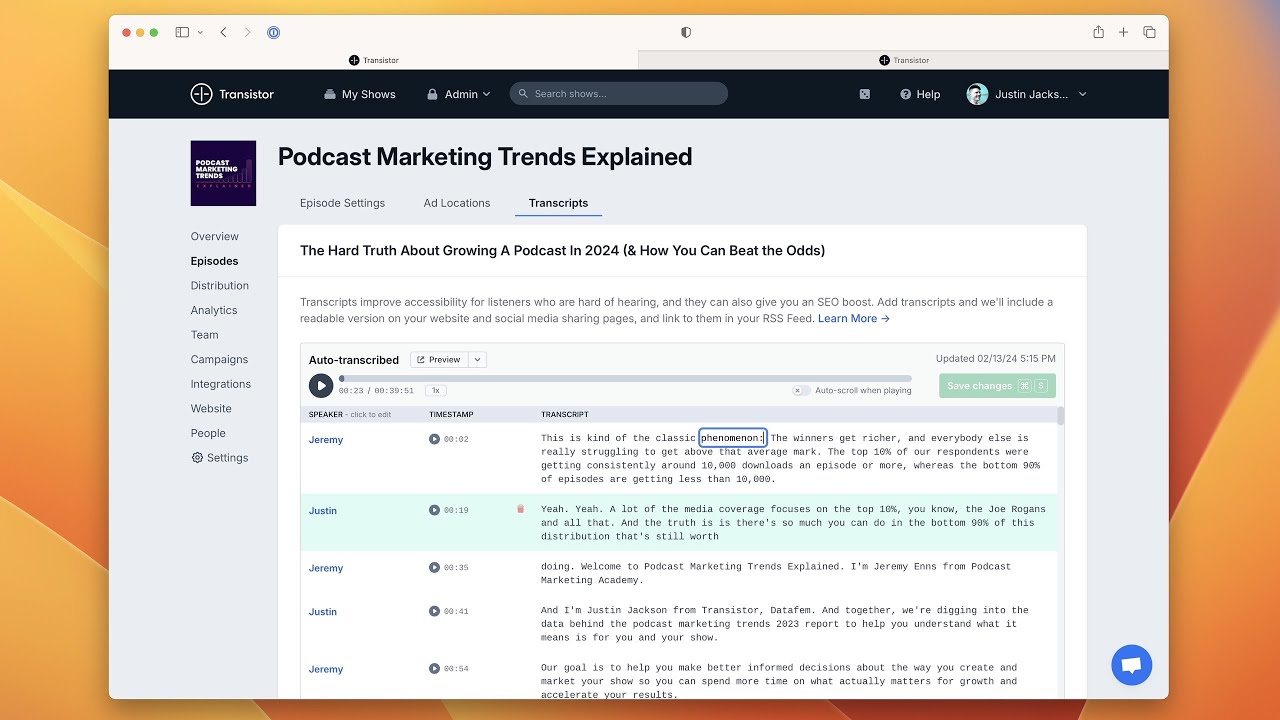Go forward in browser history
Viewport: 1280px width, 720px height.
point(247,32)
